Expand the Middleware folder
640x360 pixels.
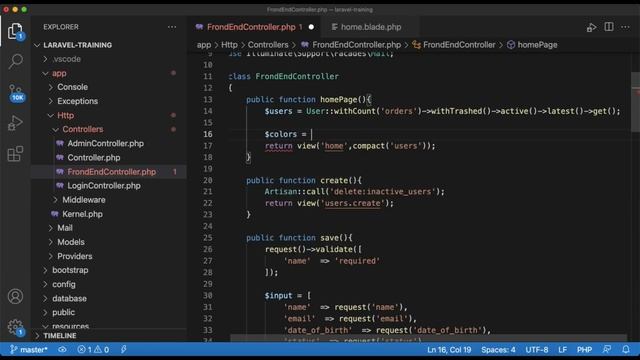(56, 200)
